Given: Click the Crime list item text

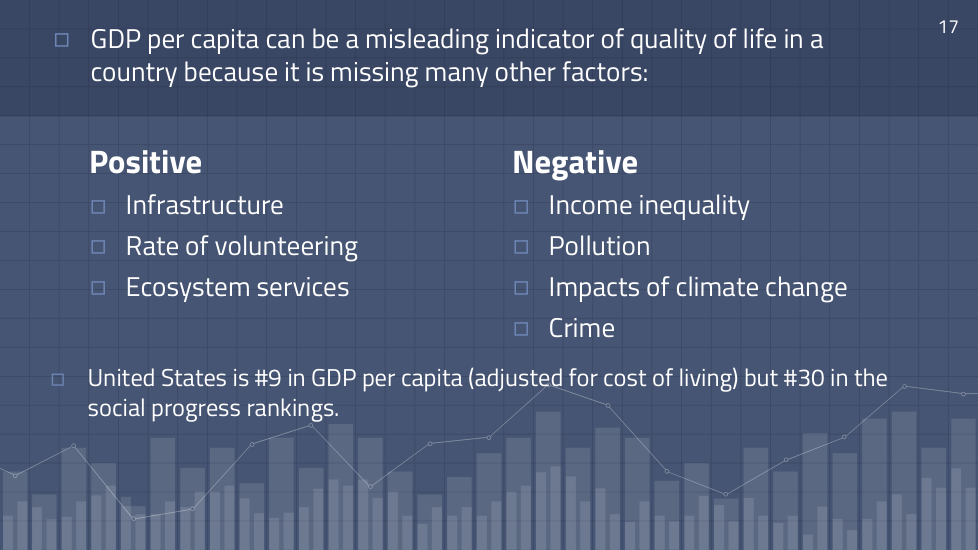Looking at the screenshot, I should 581,328.
